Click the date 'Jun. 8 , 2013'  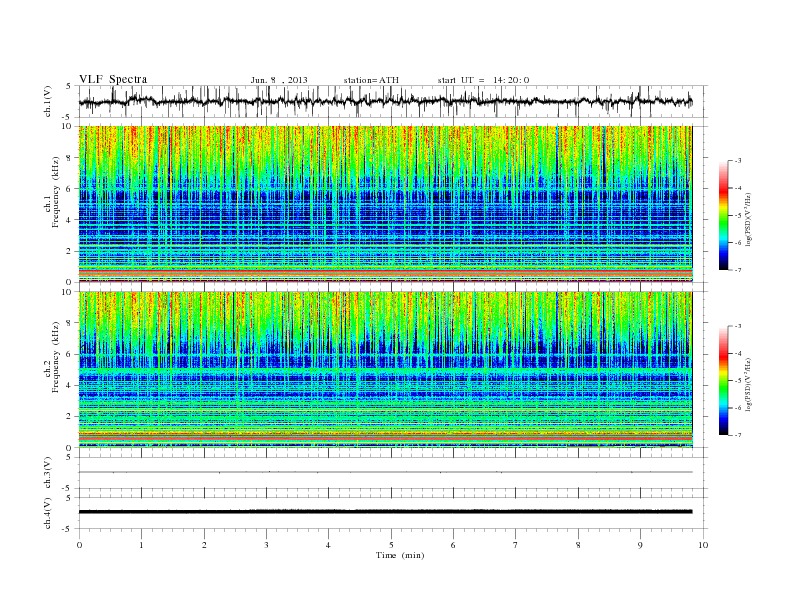click(x=279, y=80)
